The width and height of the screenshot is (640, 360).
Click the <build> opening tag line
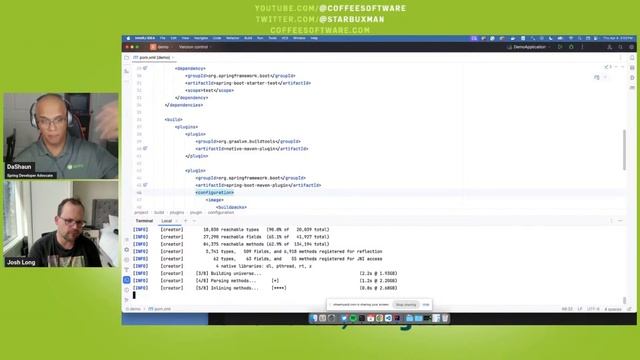[173, 120]
